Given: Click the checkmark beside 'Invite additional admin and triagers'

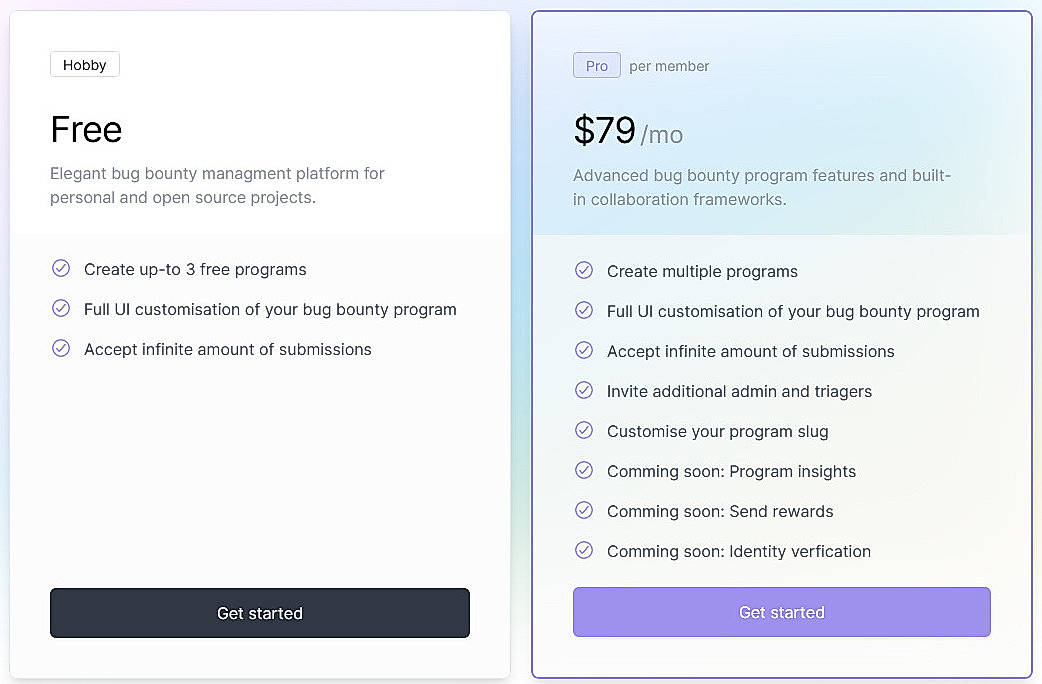Looking at the screenshot, I should 584,390.
